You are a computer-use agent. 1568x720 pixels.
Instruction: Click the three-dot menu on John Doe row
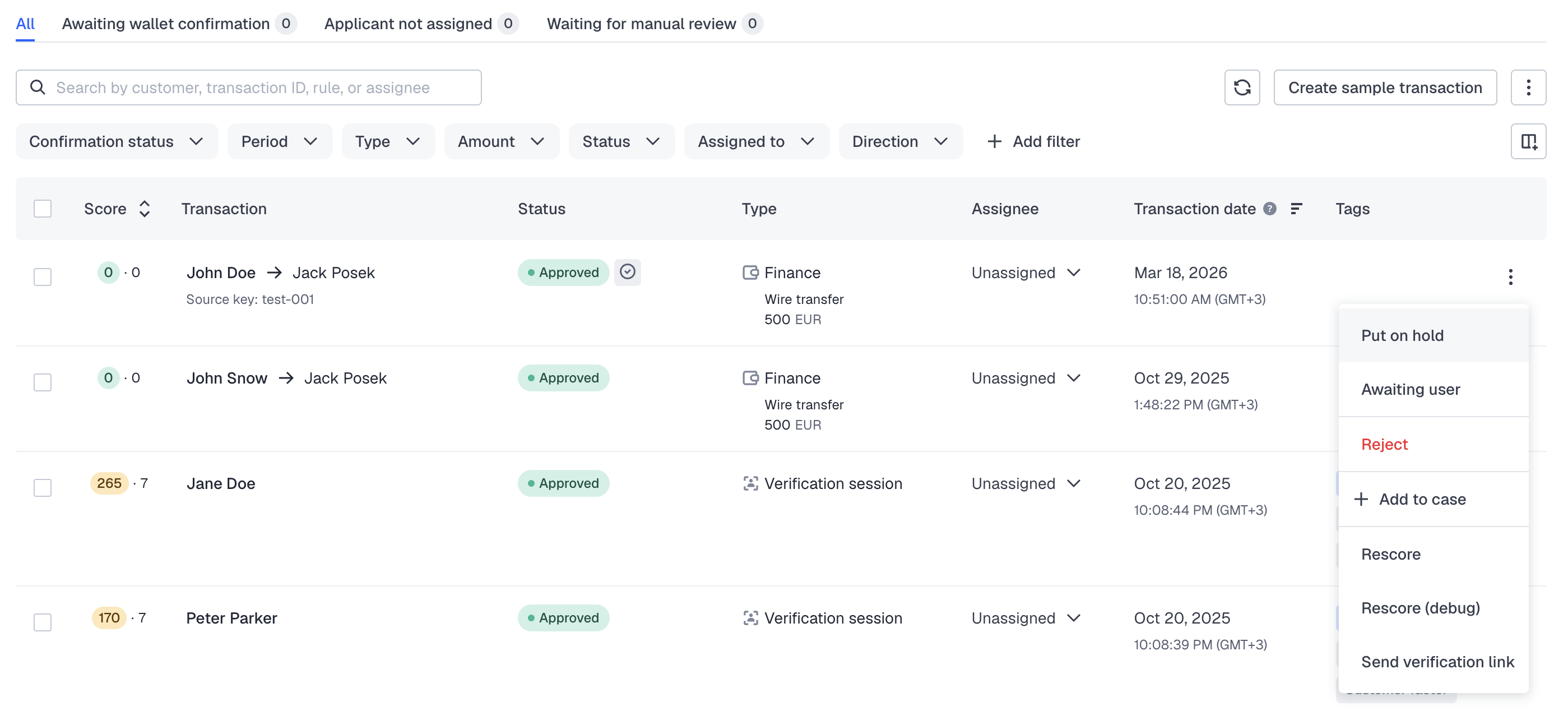tap(1510, 277)
